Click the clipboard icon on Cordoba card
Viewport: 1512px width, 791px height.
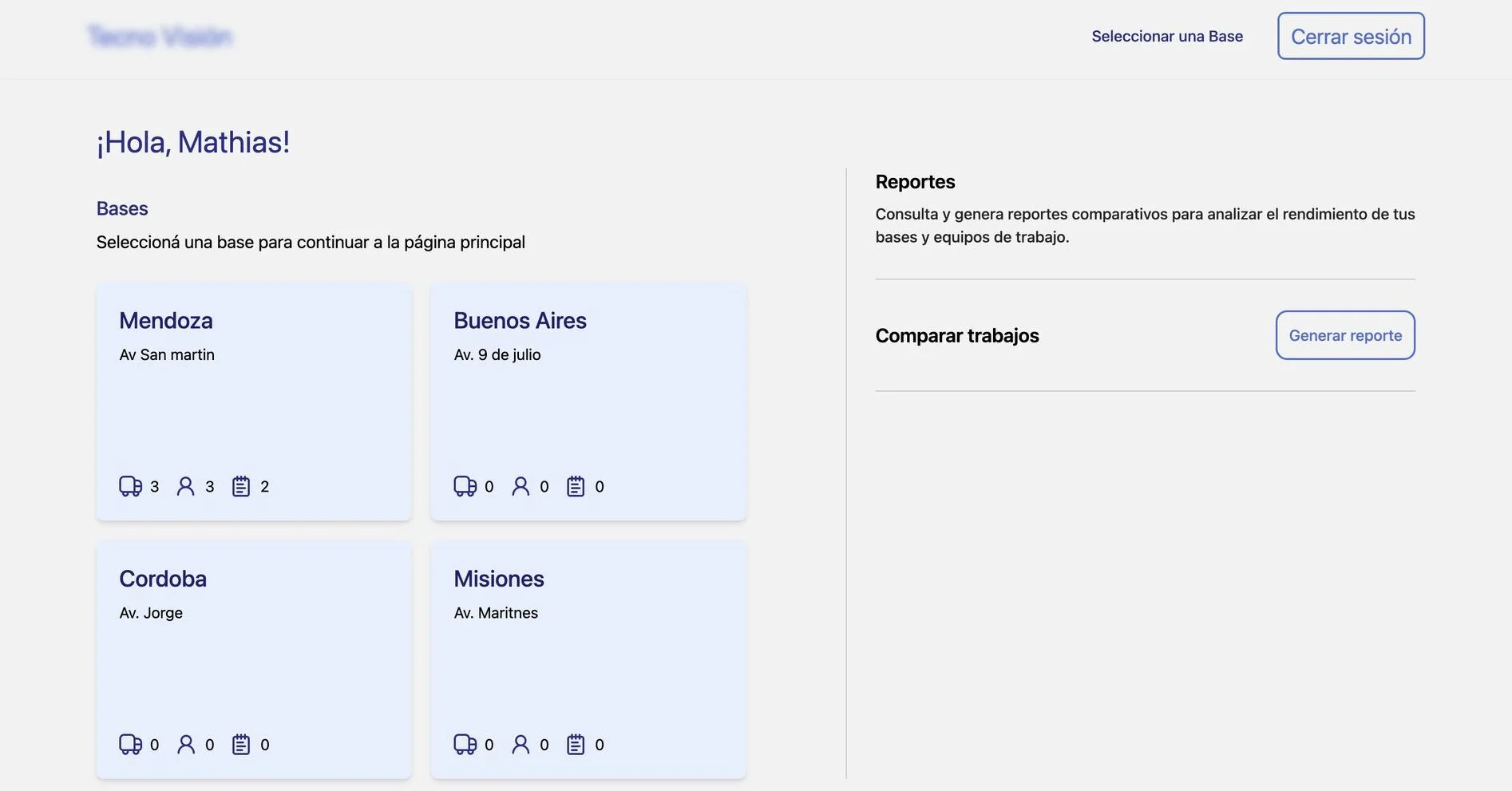pyautogui.click(x=241, y=745)
